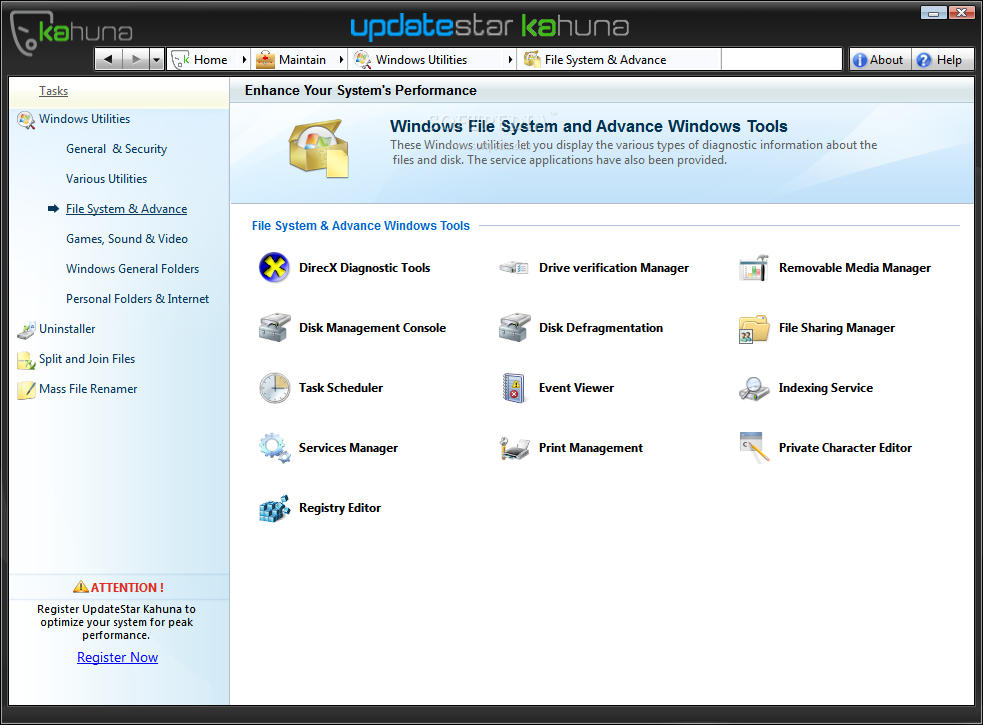Expand the arrow next to Home breadcrumb
Viewport: 983px width, 725px height.
pos(244,60)
